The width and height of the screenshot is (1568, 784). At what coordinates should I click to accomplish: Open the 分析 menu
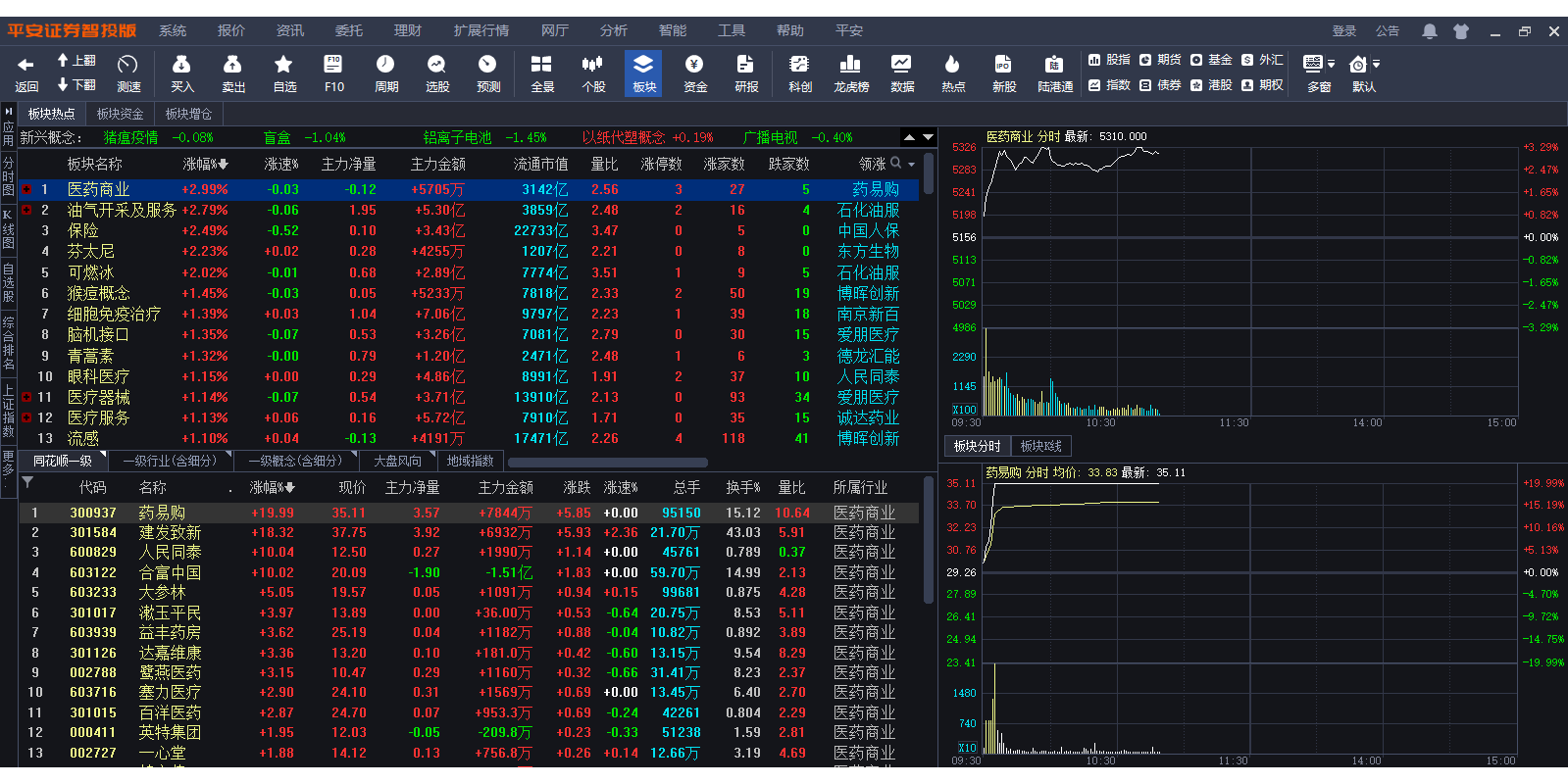click(x=613, y=31)
